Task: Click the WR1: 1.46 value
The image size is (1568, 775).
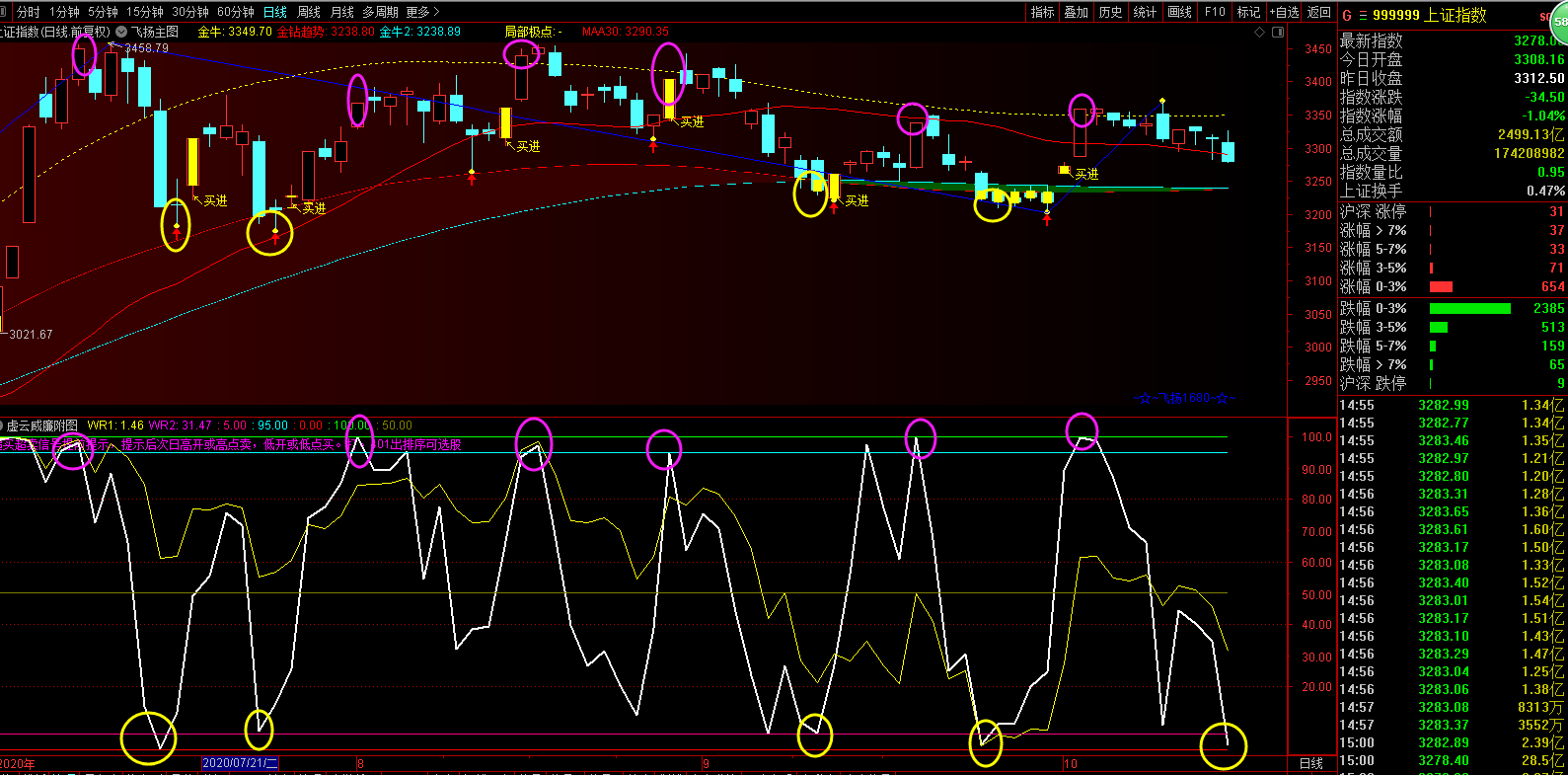Action: 115,426
